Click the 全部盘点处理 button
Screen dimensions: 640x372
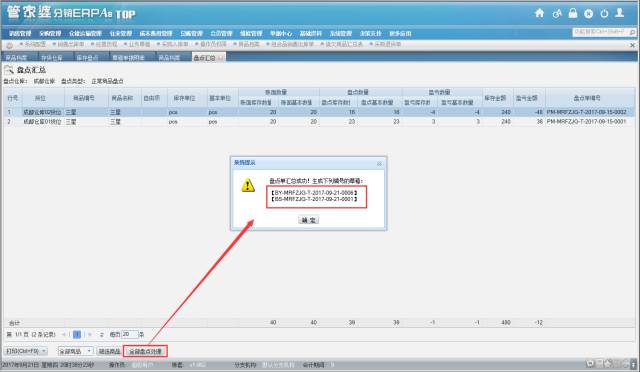pyautogui.click(x=145, y=351)
